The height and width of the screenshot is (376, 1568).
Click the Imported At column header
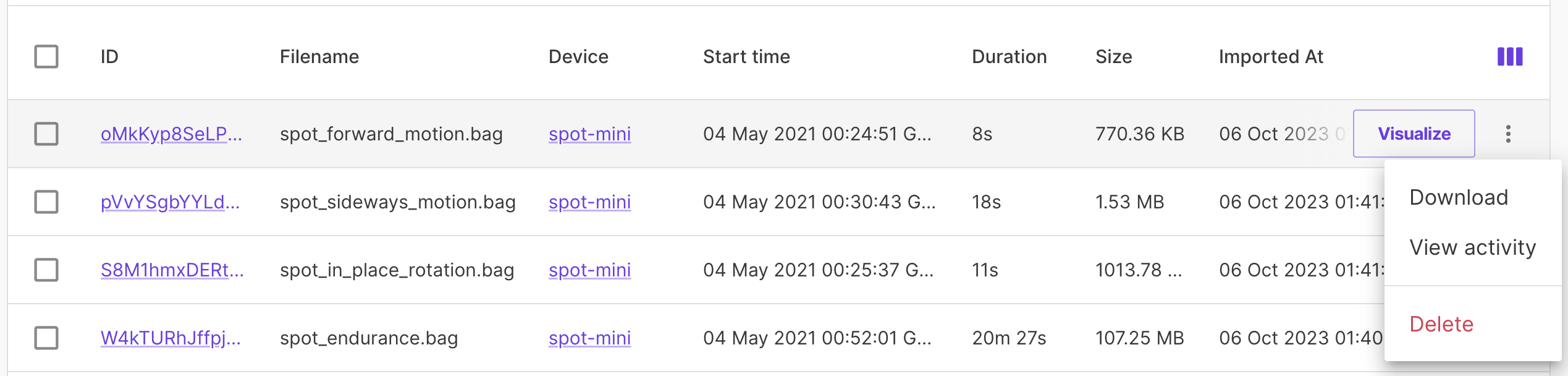pos(1271,57)
